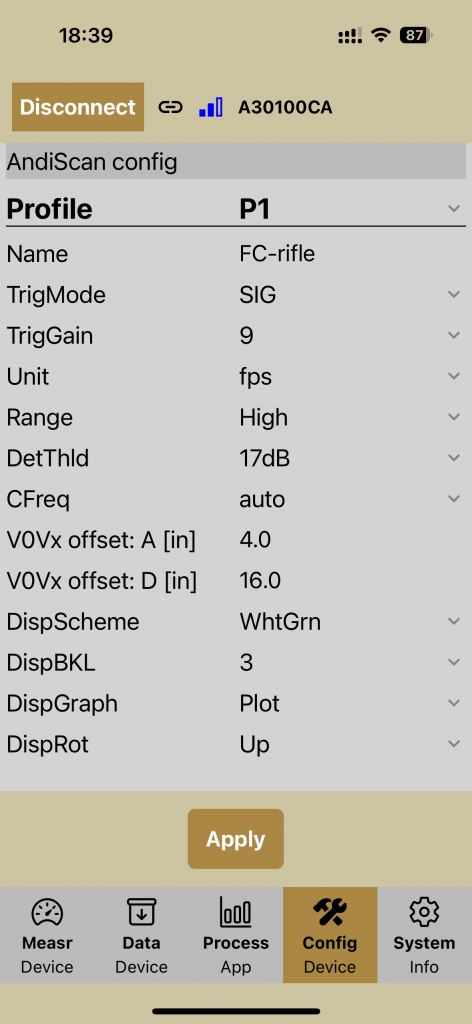Click the Disconnect button
The width and height of the screenshot is (472, 1024).
tap(78, 107)
